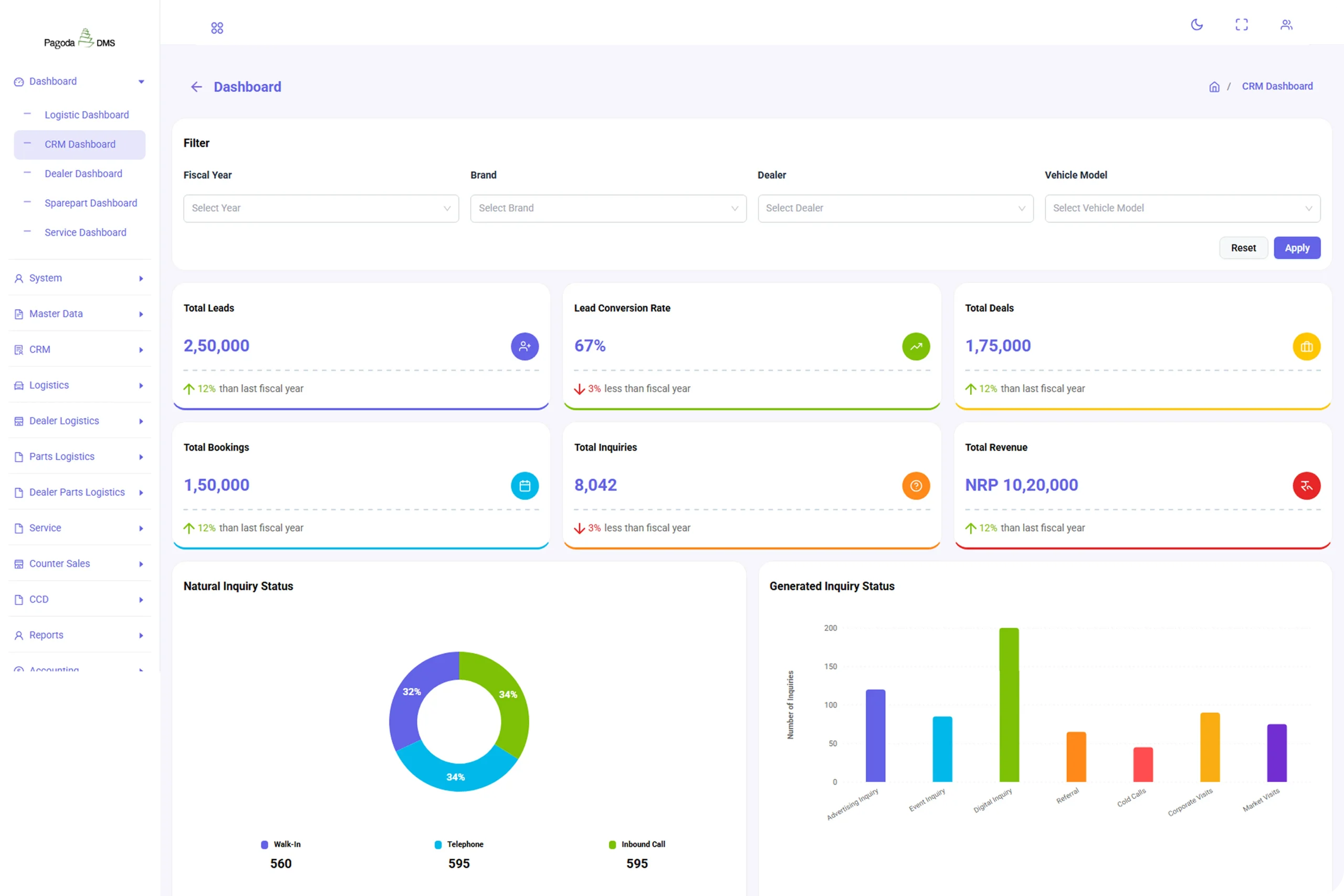Click the Total Leads user-plus icon

524,346
